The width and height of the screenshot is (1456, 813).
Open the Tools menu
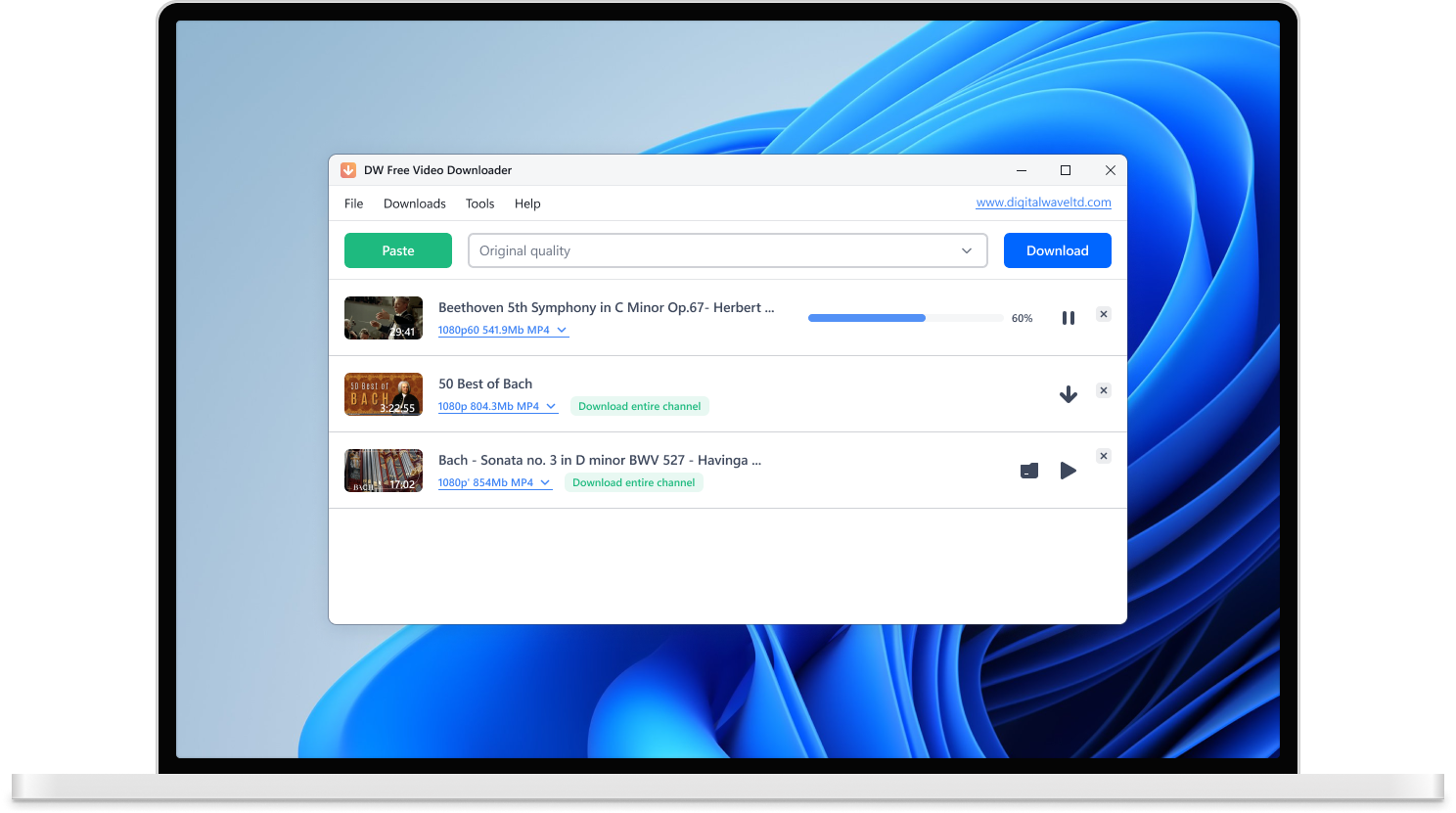[x=479, y=203]
